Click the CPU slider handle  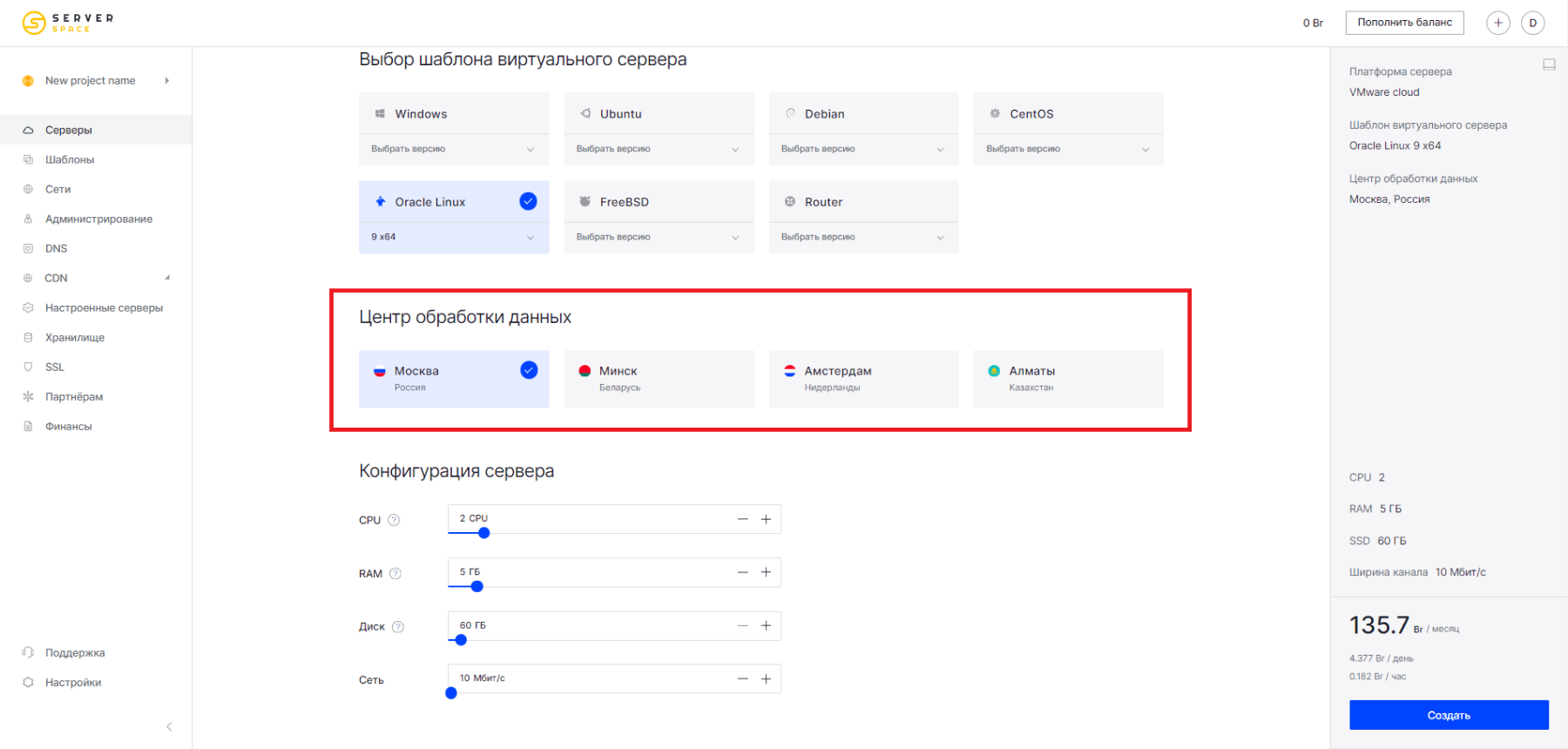coord(484,533)
